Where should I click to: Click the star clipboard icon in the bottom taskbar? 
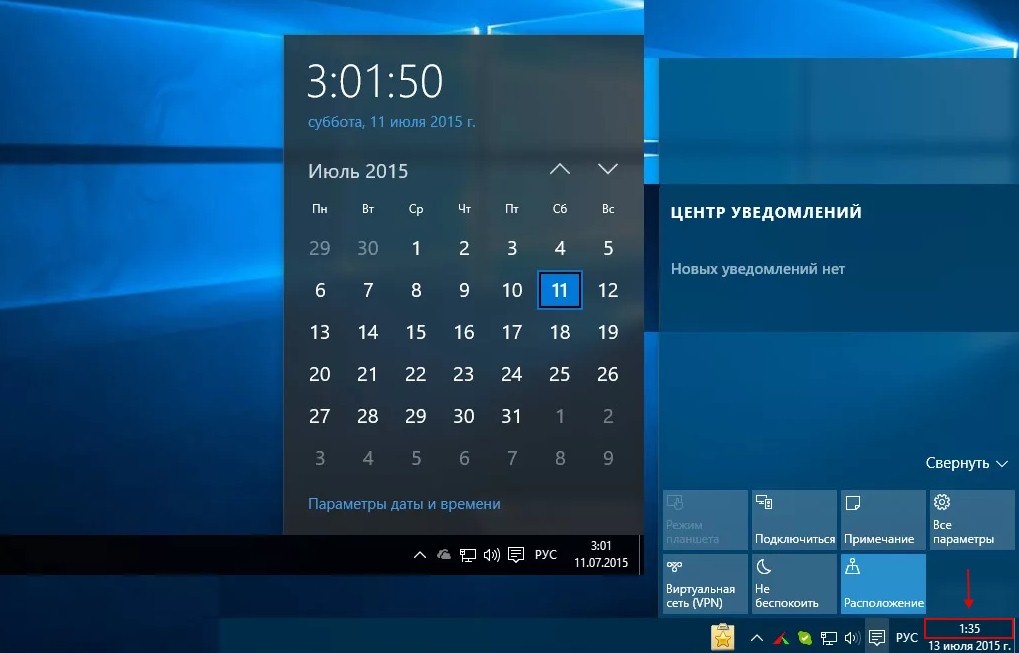(723, 637)
